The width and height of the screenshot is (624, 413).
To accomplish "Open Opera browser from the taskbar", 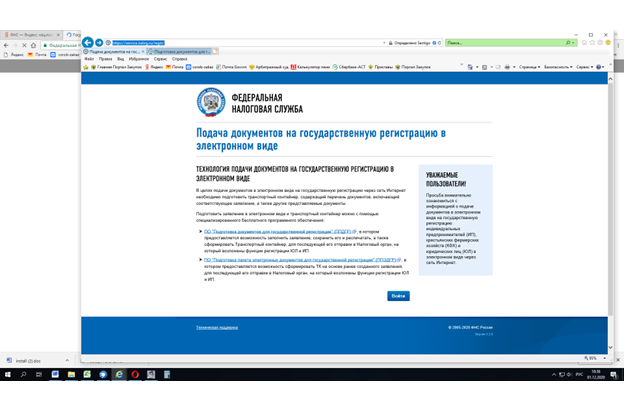I will pyautogui.click(x=135, y=374).
